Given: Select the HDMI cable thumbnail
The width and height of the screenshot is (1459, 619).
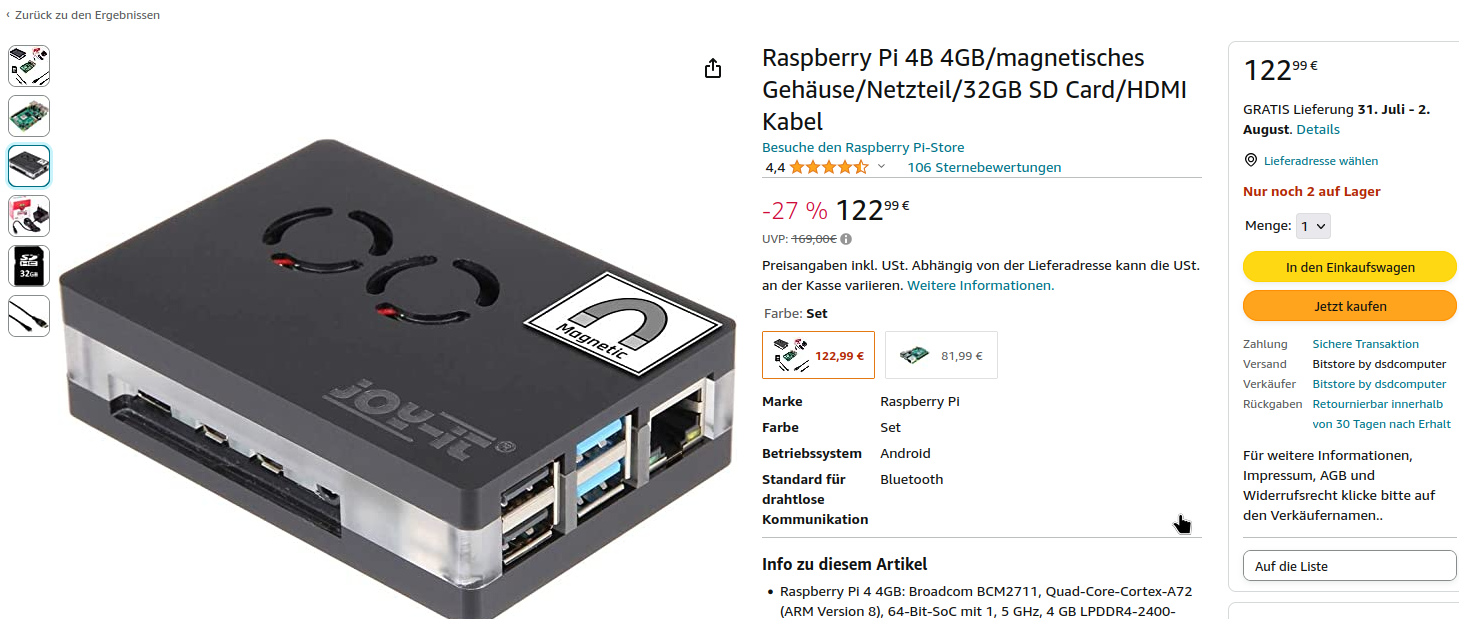Looking at the screenshot, I should click(29, 316).
